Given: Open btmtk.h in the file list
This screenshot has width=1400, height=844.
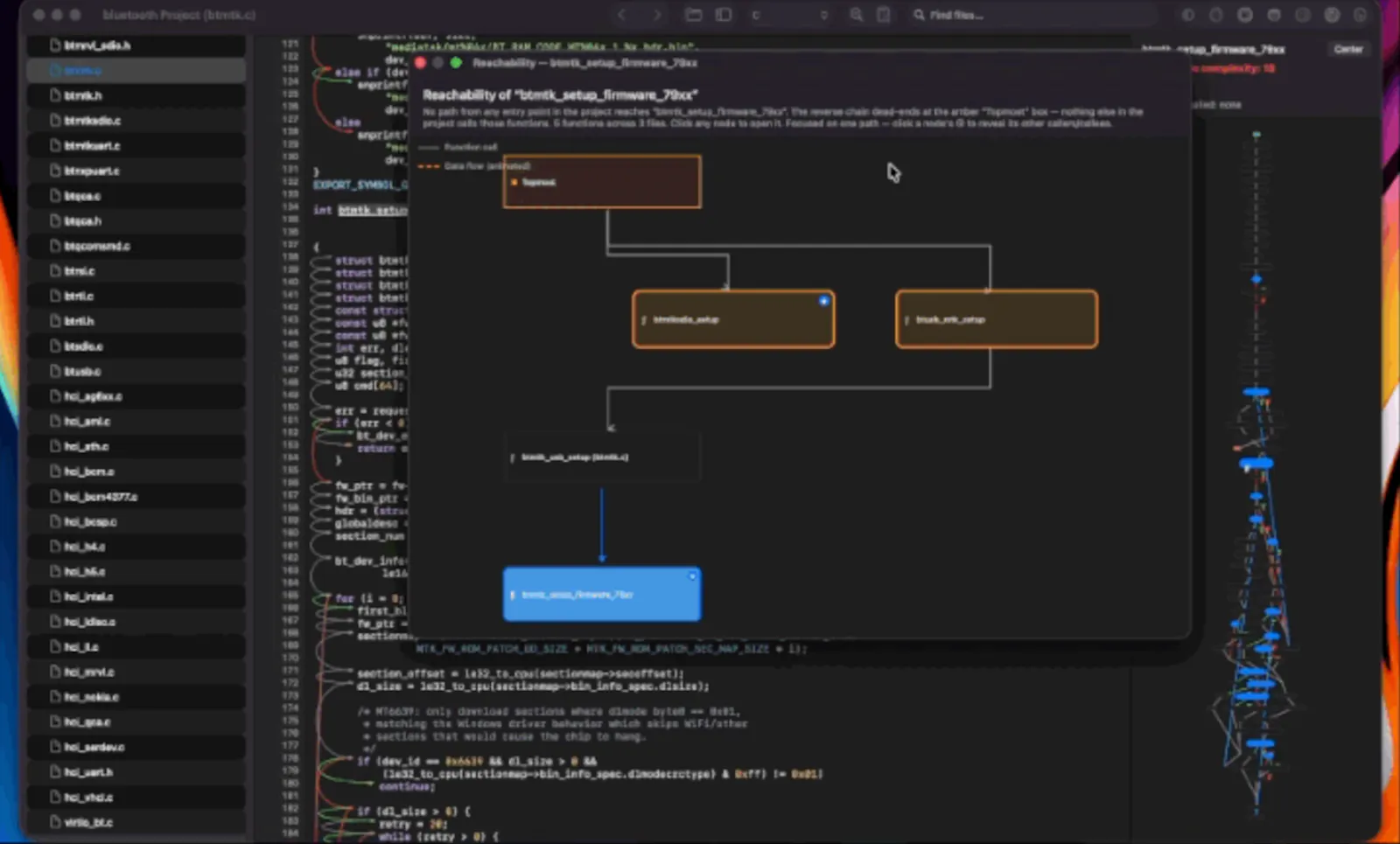Looking at the screenshot, I should coord(136,95).
